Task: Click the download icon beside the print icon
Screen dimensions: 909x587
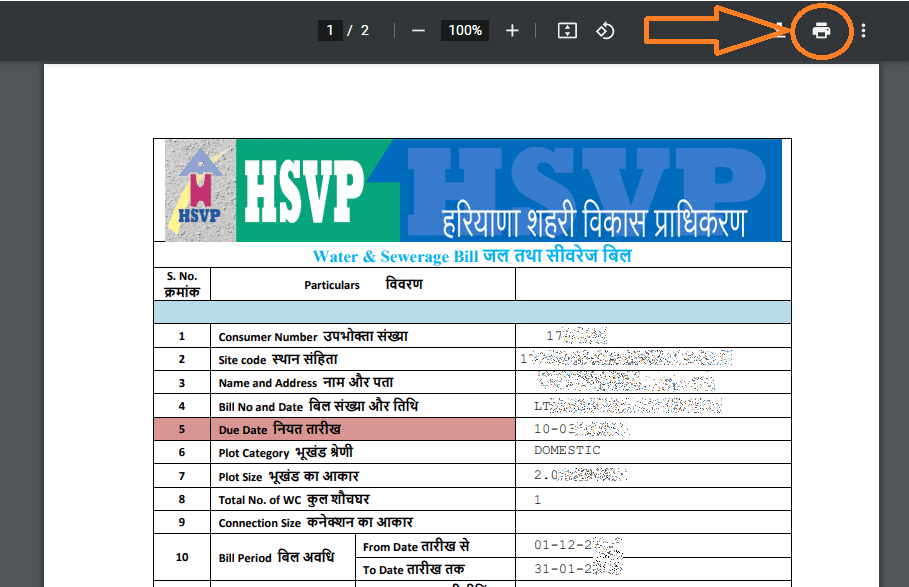Action: pyautogui.click(x=777, y=30)
